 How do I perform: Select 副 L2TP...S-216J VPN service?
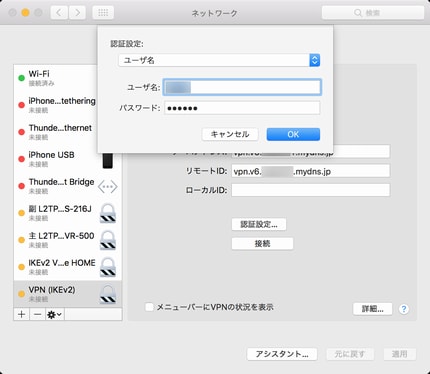point(68,213)
